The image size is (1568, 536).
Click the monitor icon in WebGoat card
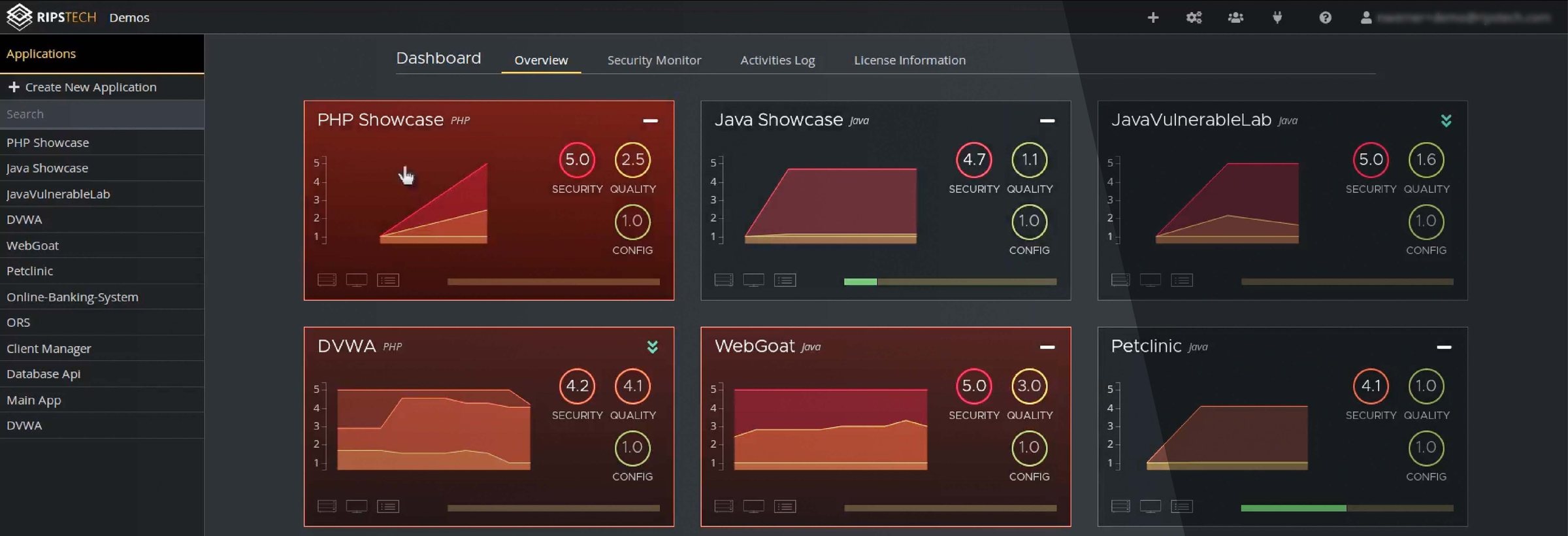tap(753, 507)
